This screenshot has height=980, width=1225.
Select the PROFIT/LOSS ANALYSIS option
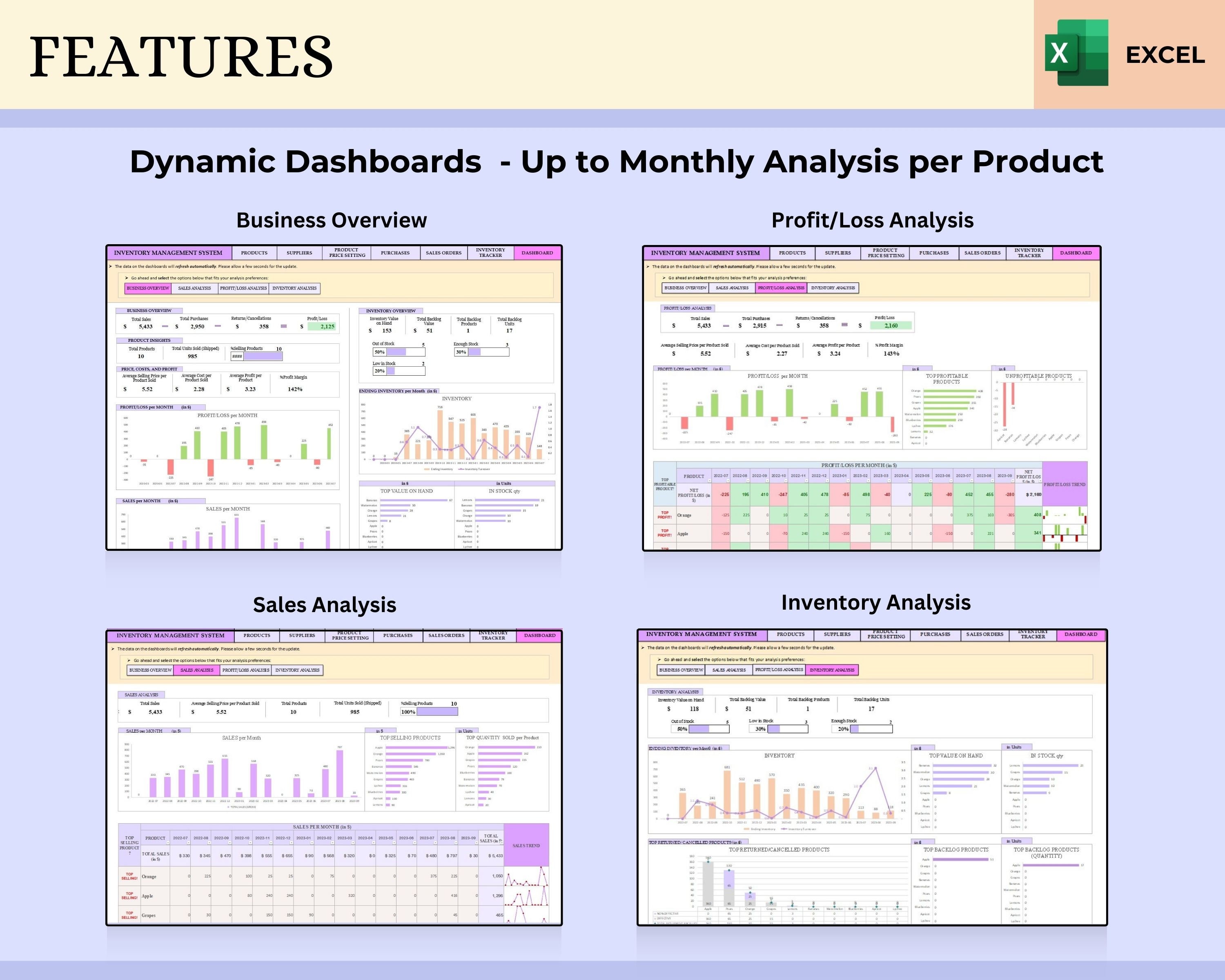(781, 288)
